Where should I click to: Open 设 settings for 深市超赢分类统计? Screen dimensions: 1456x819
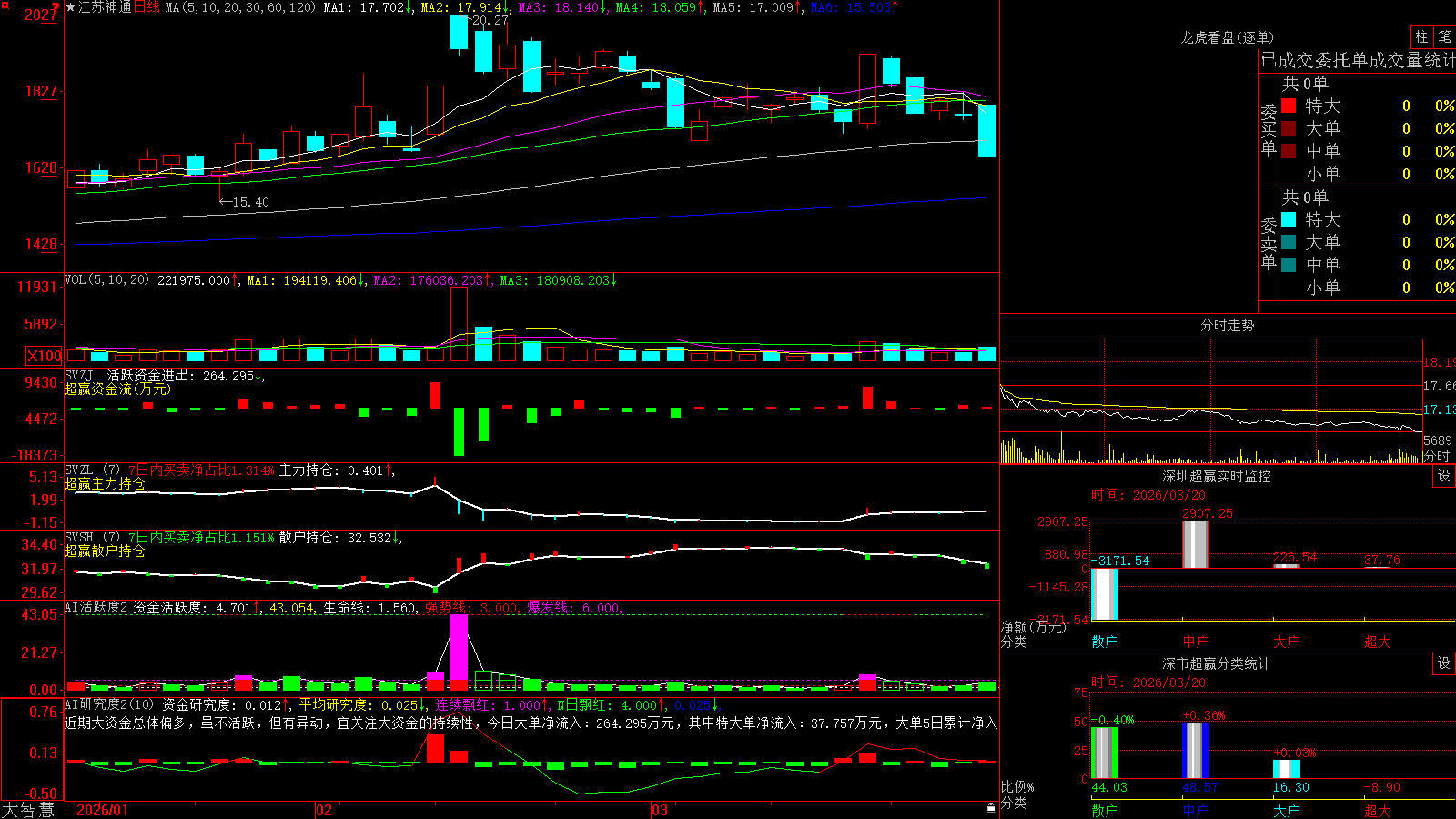tap(1444, 663)
